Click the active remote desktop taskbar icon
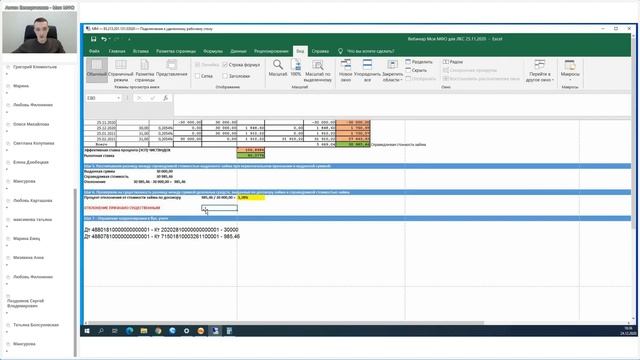The height and width of the screenshot is (360, 640). [x=215, y=331]
